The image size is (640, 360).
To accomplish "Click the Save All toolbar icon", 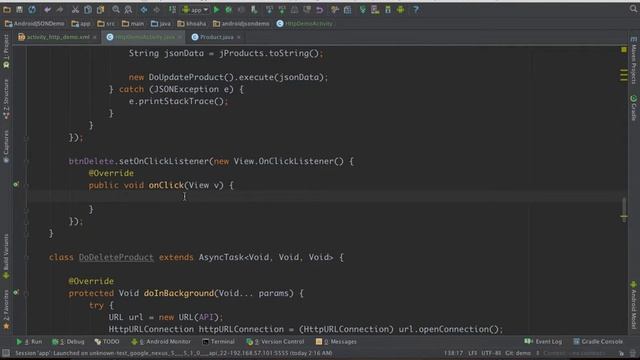I will click(19, 9).
